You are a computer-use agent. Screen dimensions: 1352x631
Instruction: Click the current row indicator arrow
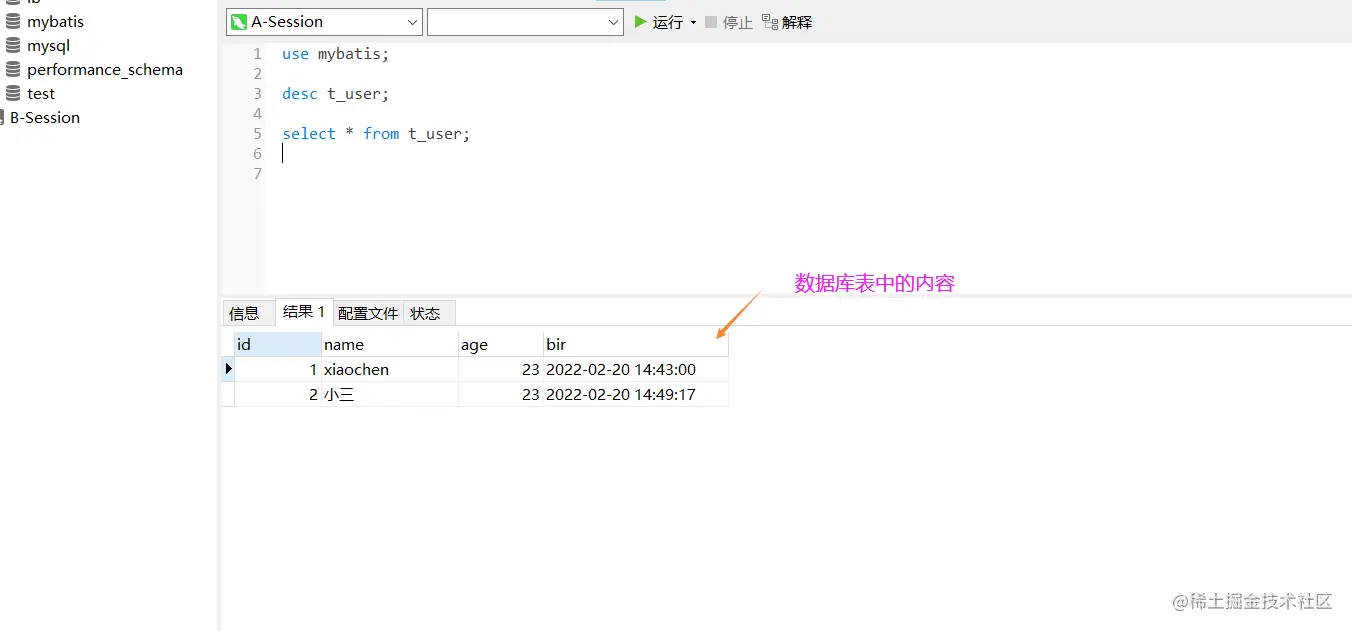[228, 369]
